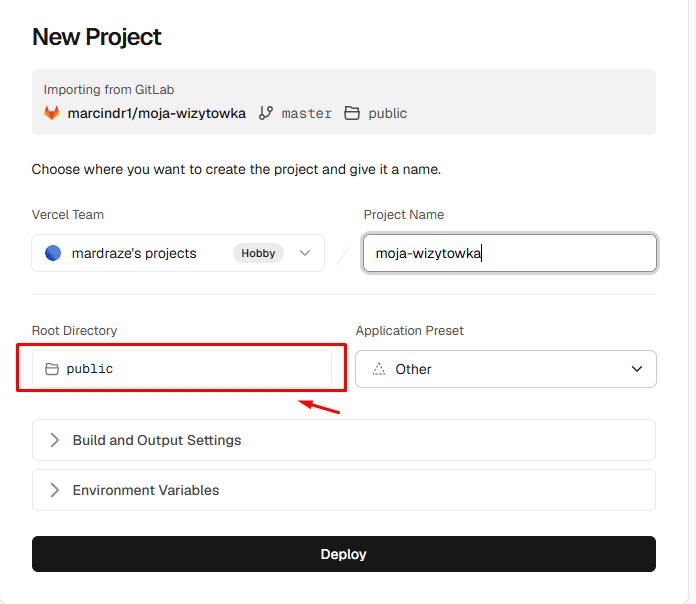The image size is (696, 604).
Task: Click marcindr1/moja-wizytowka repository name
Action: [x=156, y=113]
